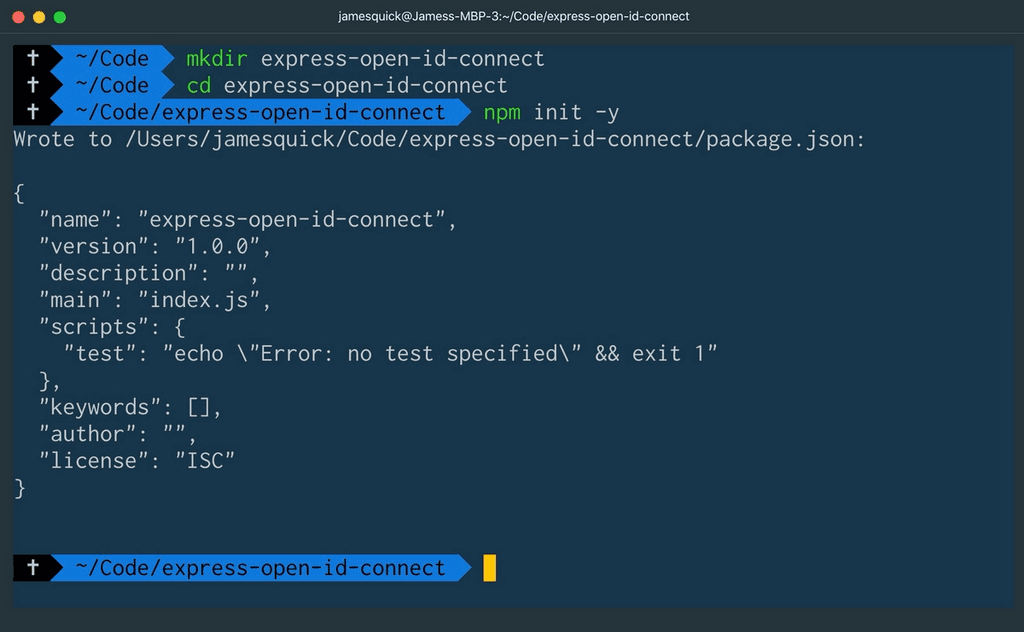Image resolution: width=1024 pixels, height=632 pixels.
Task: Click the window title showing jamesquick@Jamess-MBP-3
Action: click(x=512, y=16)
